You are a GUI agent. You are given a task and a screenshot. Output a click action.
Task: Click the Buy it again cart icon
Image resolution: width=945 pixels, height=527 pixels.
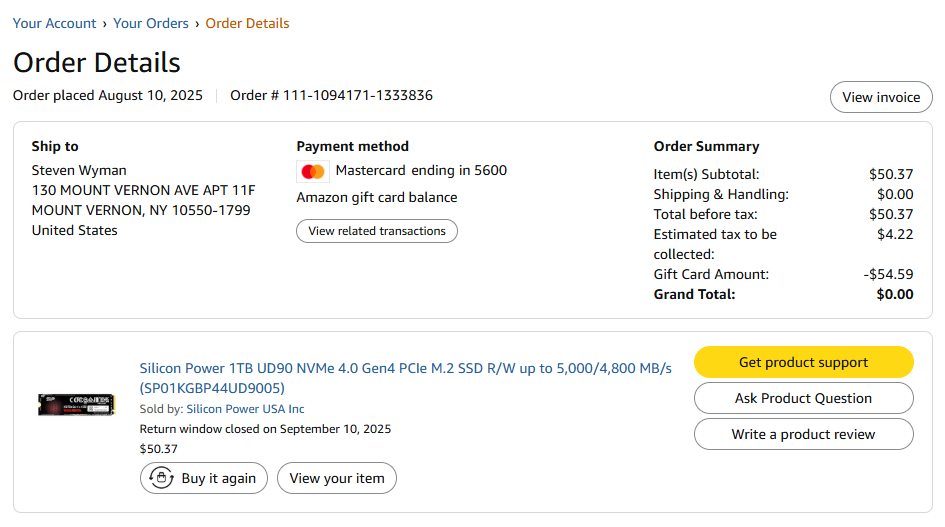click(x=161, y=478)
